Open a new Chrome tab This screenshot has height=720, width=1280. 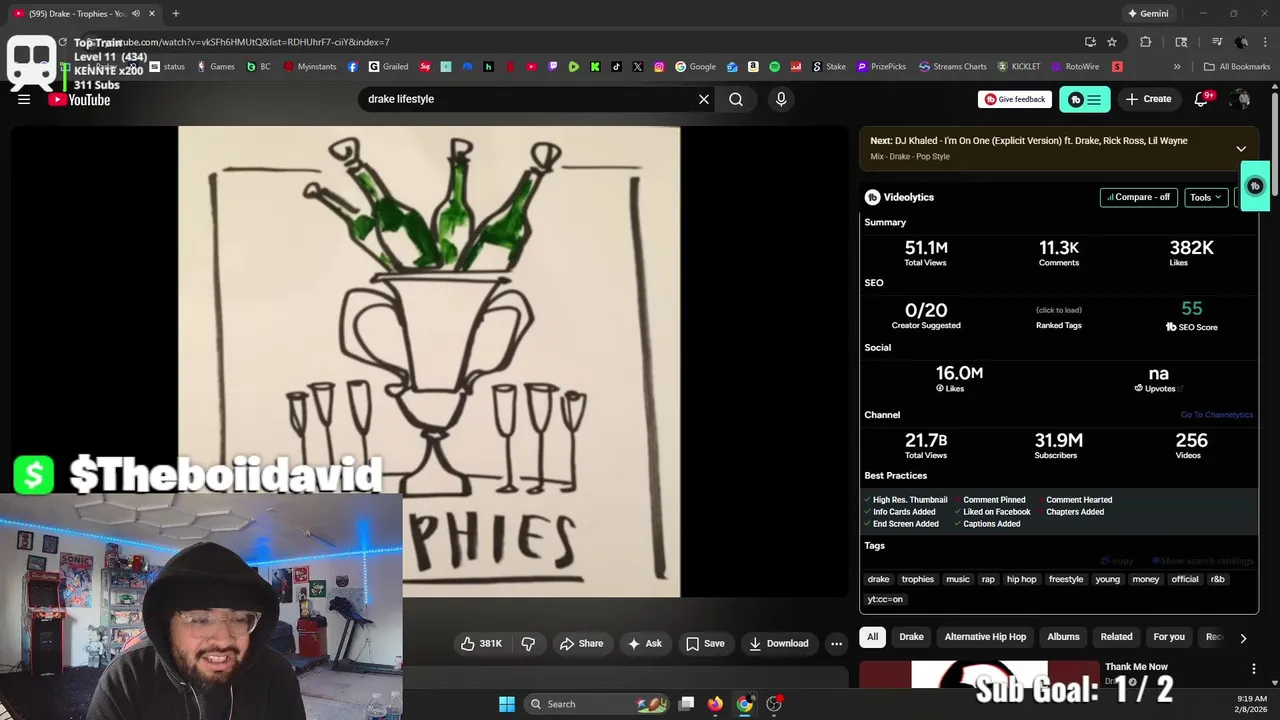pos(176,14)
